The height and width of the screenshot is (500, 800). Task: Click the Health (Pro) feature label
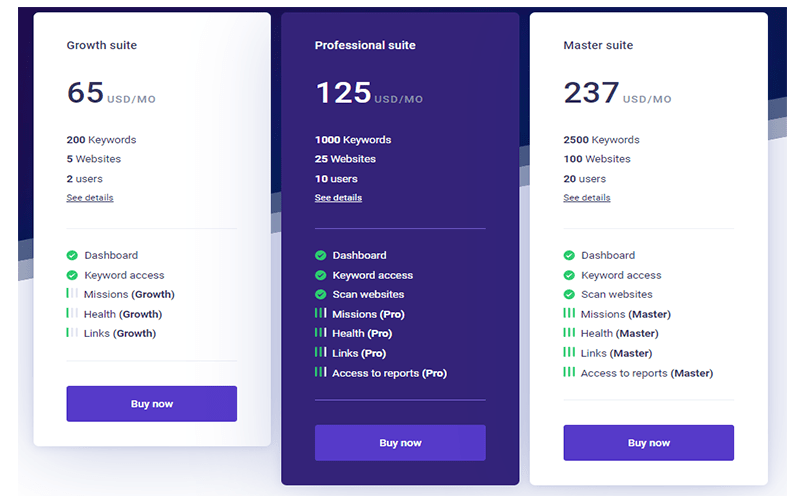point(362,333)
